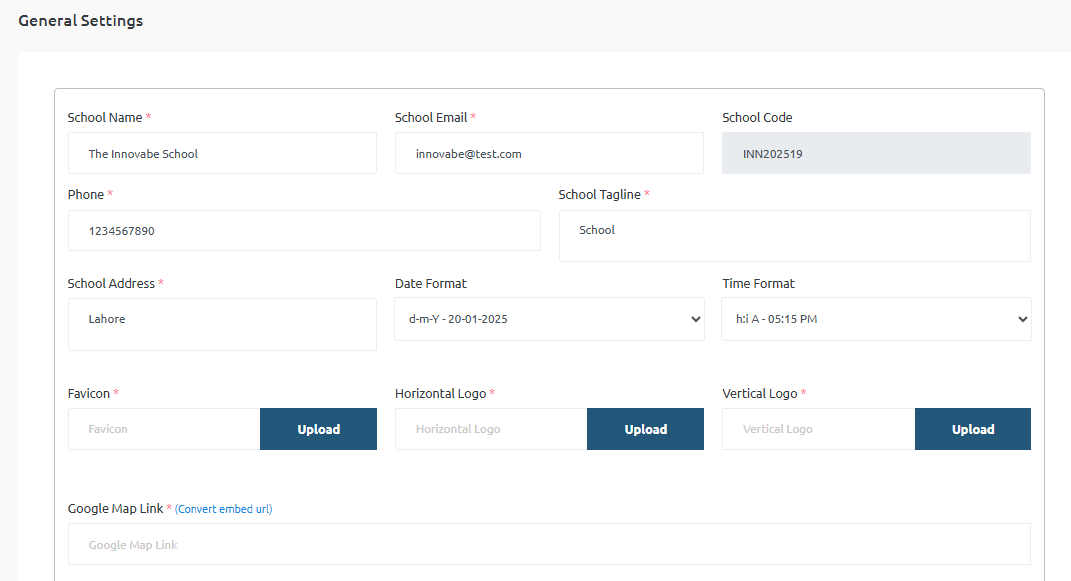The width and height of the screenshot is (1071, 581).
Task: Focus the School Email text box
Action: pyautogui.click(x=549, y=154)
